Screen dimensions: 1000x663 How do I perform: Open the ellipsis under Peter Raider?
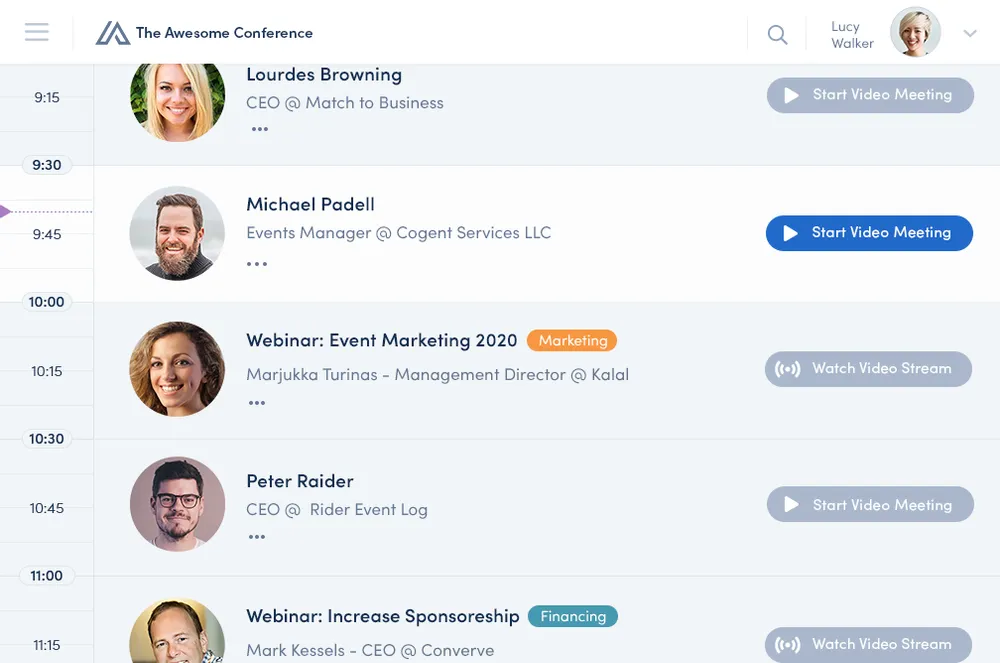257,537
